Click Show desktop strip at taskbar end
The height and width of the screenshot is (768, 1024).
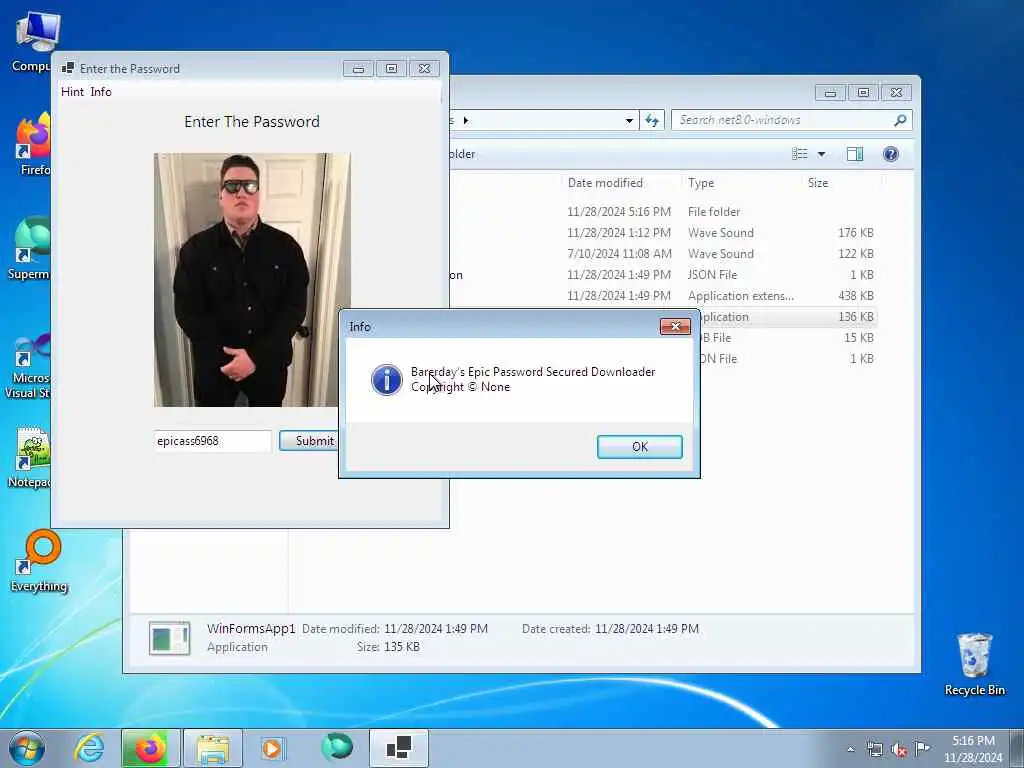coord(1017,748)
